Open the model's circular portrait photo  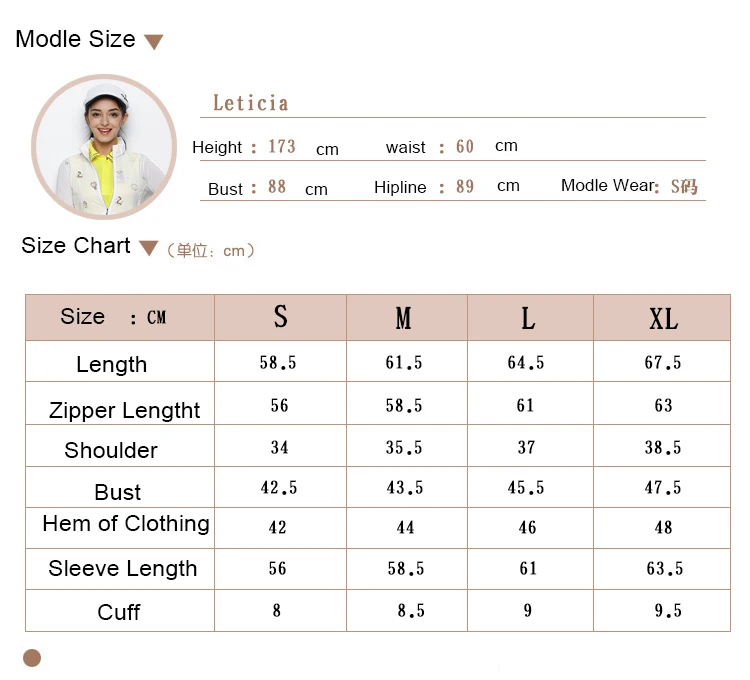coord(104,146)
